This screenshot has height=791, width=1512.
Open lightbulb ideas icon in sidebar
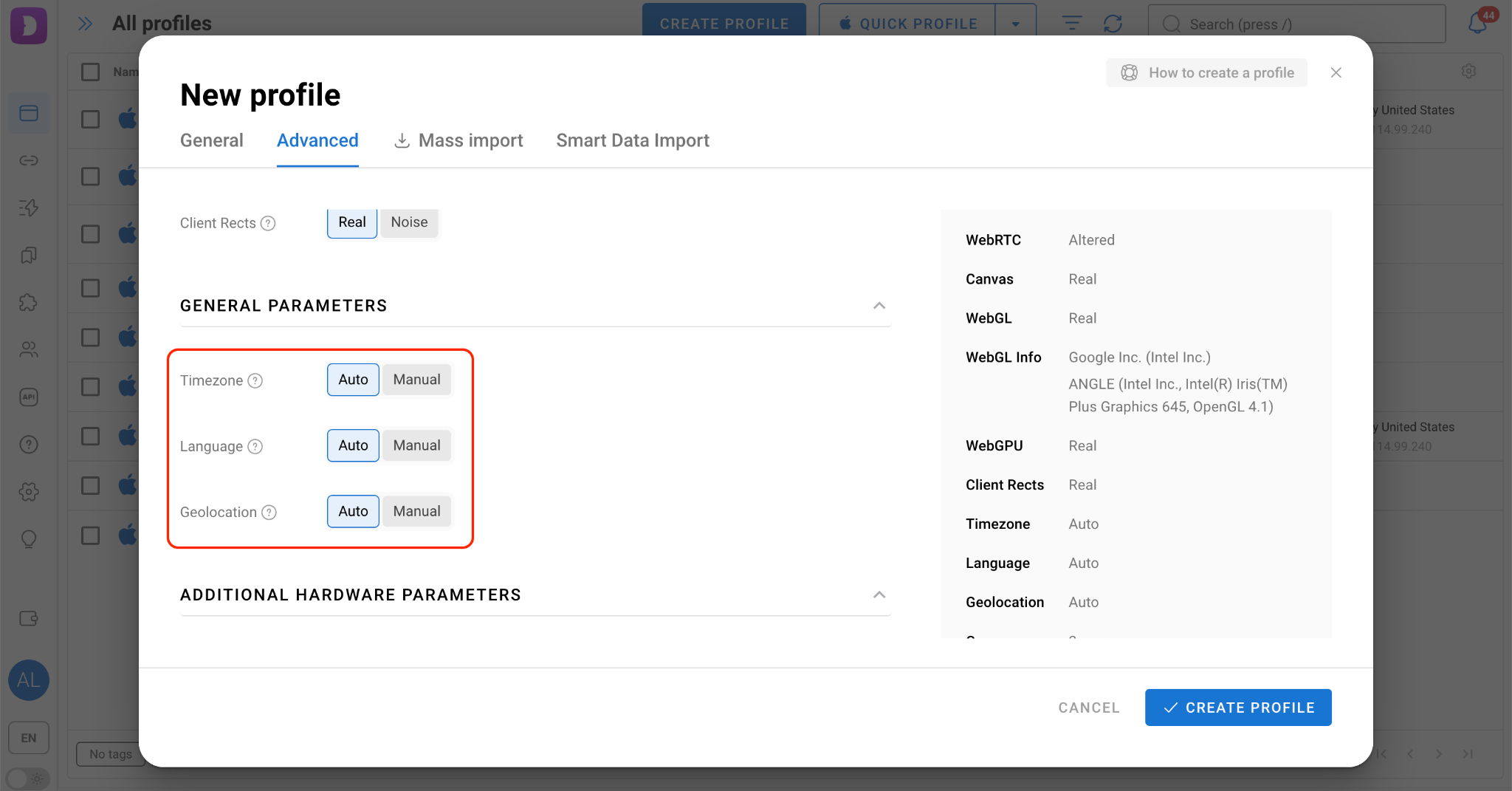29,538
